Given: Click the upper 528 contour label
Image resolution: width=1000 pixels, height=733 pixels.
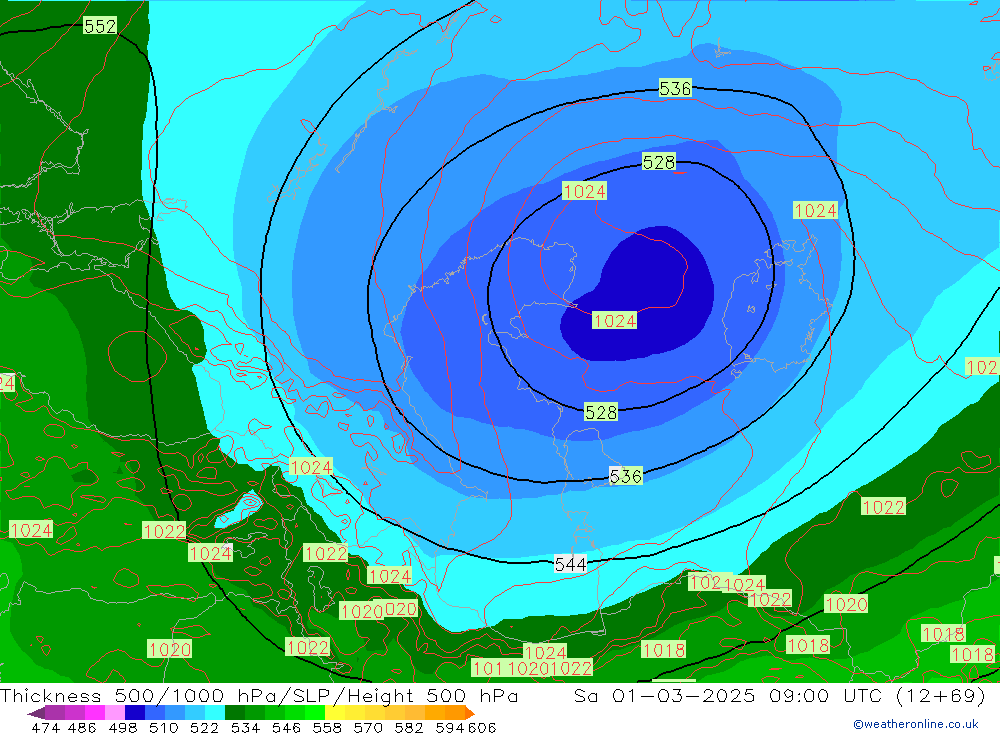Looking at the screenshot, I should coord(659,162).
